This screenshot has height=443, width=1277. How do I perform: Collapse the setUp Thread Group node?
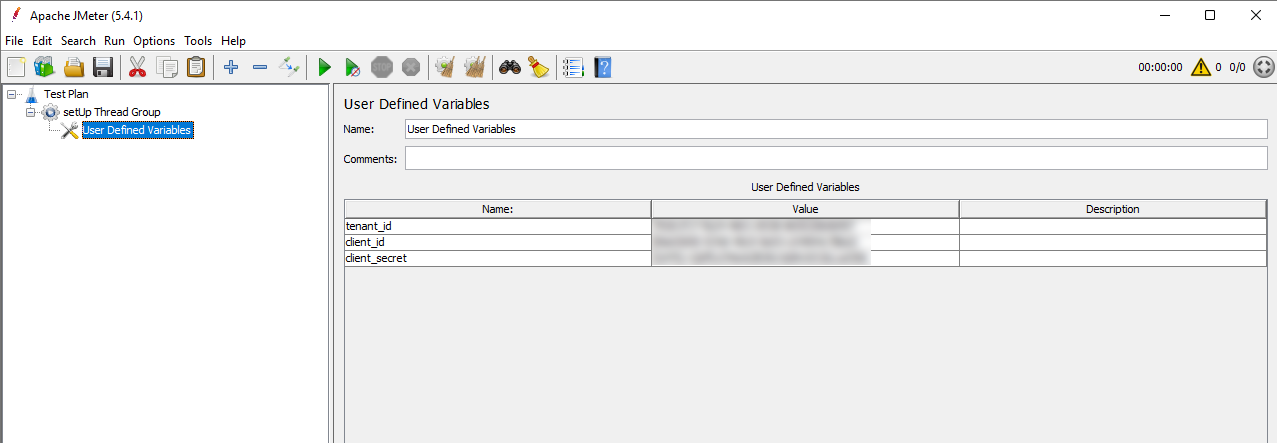pyautogui.click(x=31, y=112)
